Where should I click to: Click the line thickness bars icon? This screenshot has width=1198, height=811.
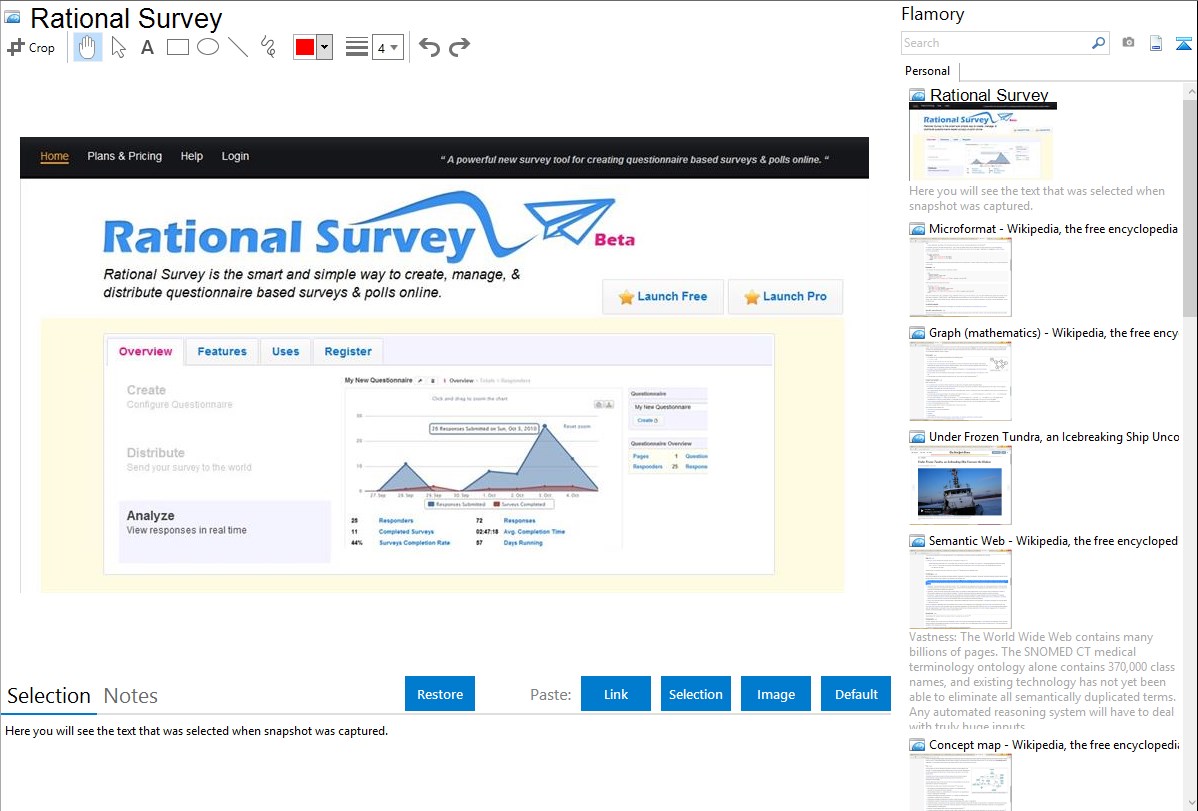click(x=357, y=47)
